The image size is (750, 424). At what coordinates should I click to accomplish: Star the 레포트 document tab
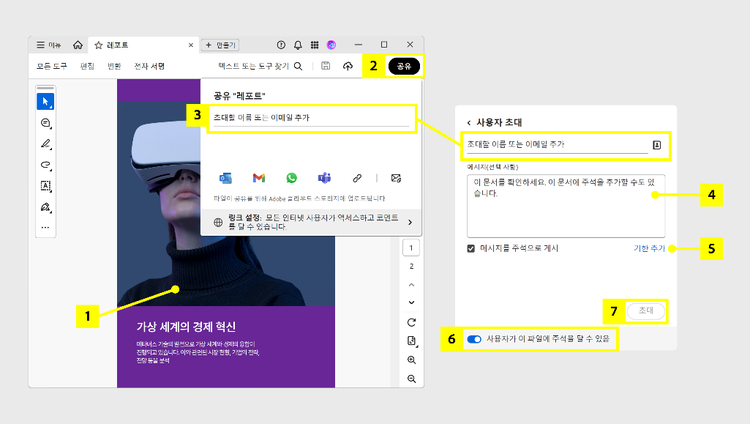coord(99,45)
